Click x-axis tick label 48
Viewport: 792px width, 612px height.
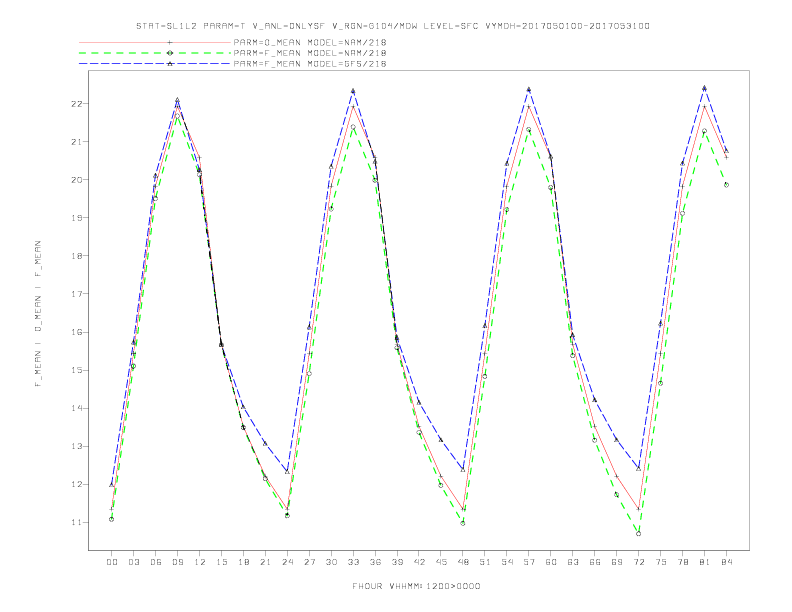pyautogui.click(x=463, y=562)
